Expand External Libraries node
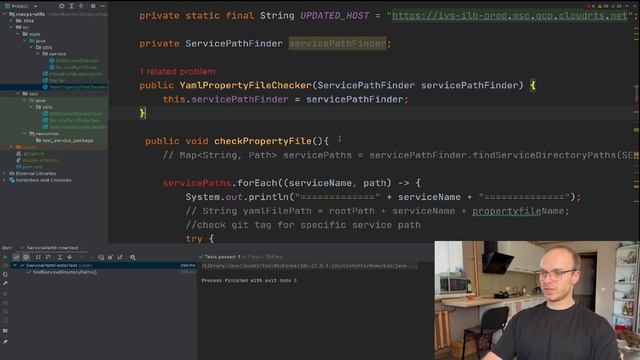Image resolution: width=640 pixels, height=360 pixels. pos(5,173)
